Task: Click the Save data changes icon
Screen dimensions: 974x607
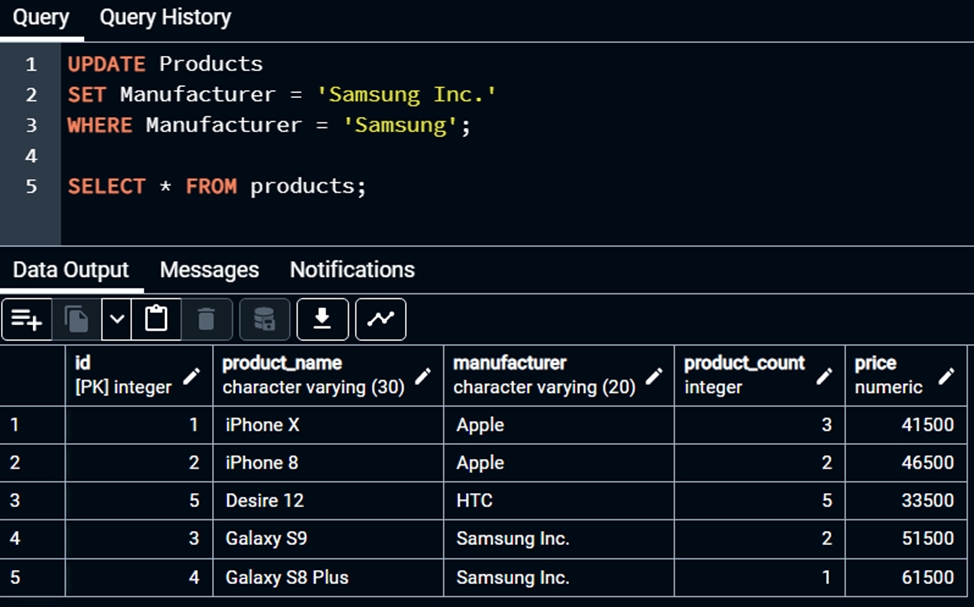Action: pyautogui.click(x=264, y=319)
